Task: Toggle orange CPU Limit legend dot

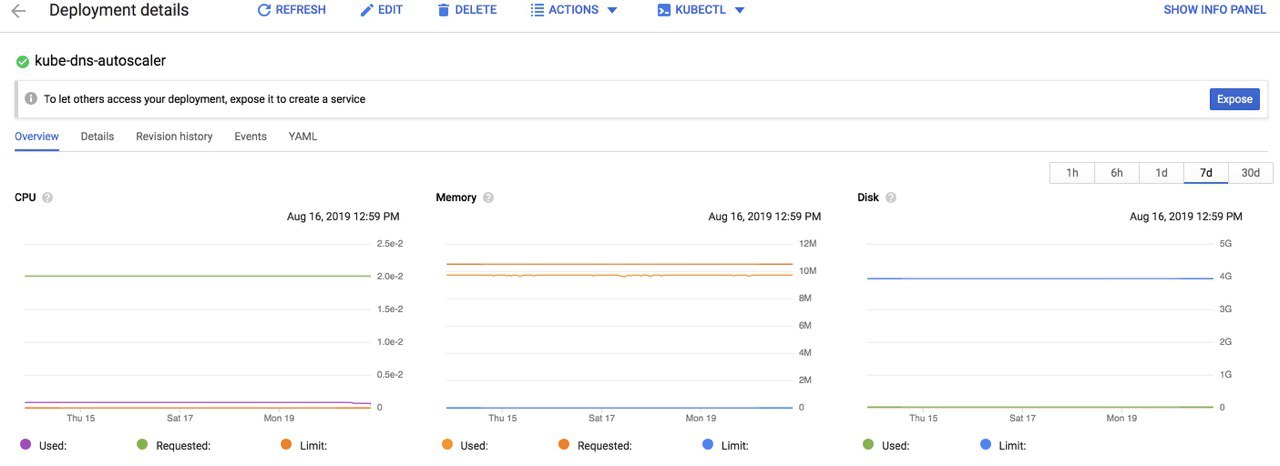Action: tap(285, 444)
